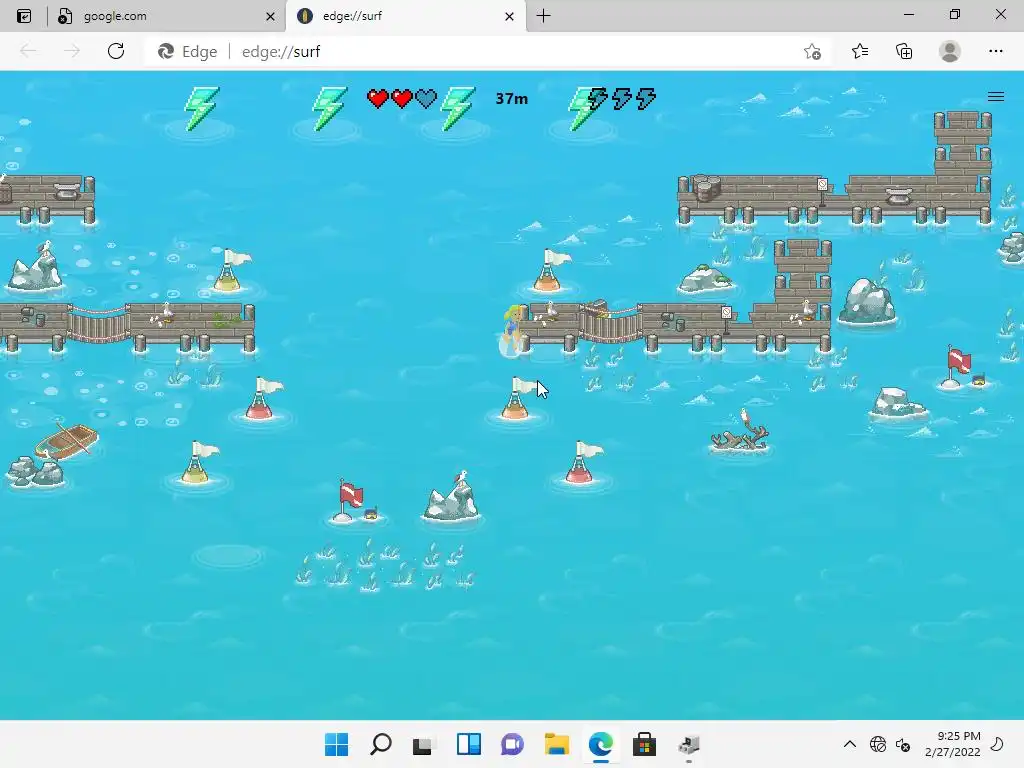Click the first boost lightning counter icon

pos(597,99)
